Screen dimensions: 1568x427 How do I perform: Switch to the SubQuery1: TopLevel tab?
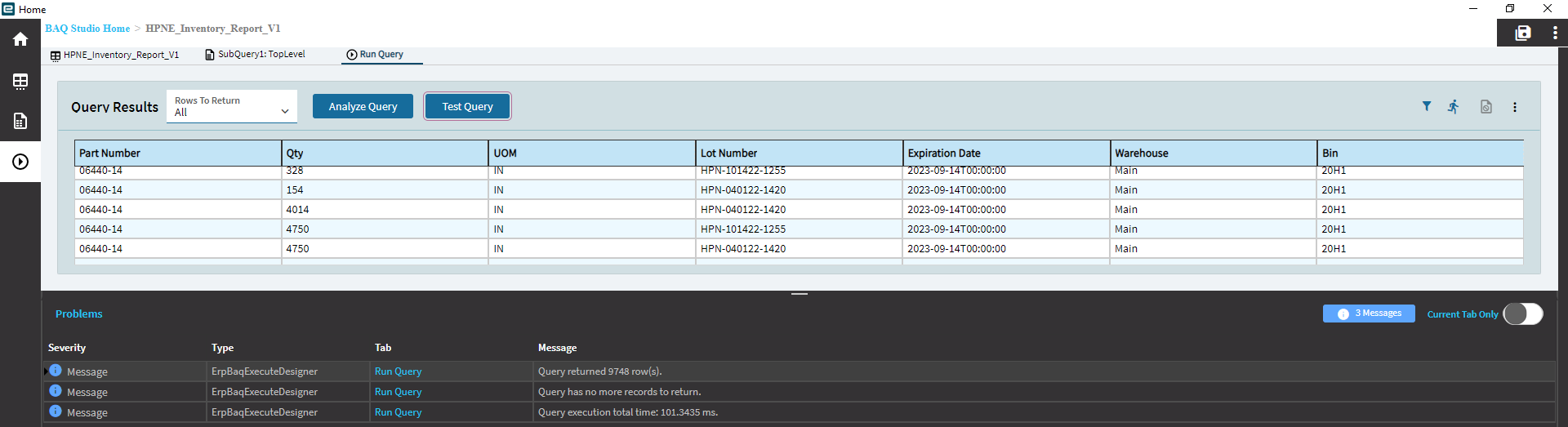click(x=255, y=54)
